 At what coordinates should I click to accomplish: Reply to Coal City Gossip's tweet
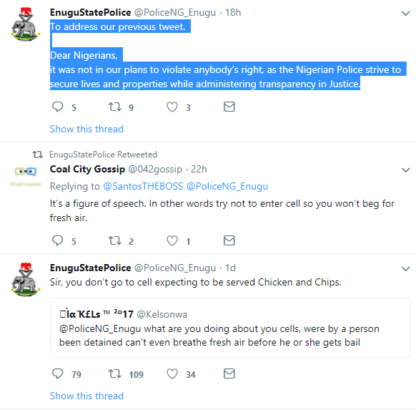(58, 240)
